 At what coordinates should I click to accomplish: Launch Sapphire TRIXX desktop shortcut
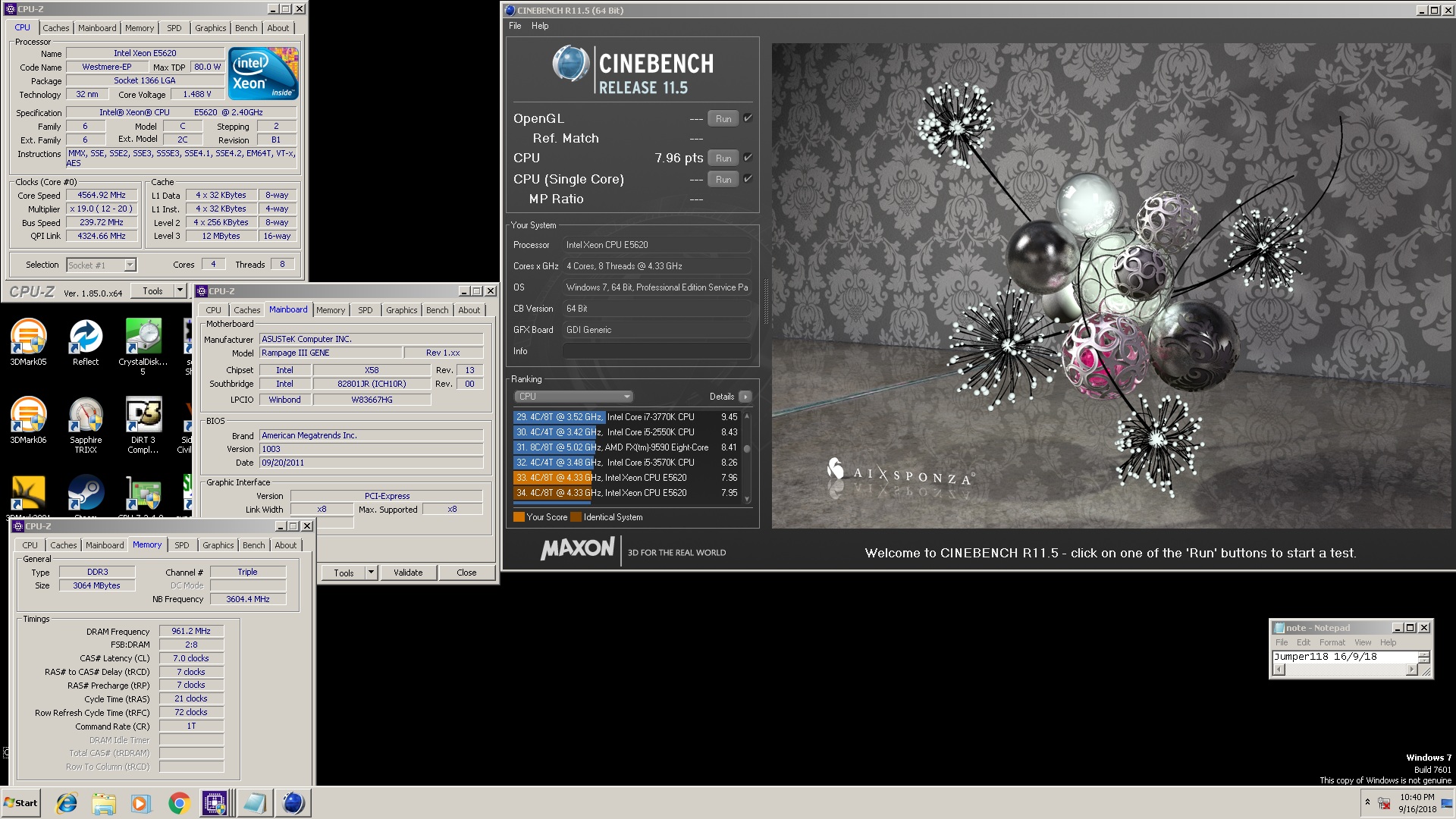point(86,425)
